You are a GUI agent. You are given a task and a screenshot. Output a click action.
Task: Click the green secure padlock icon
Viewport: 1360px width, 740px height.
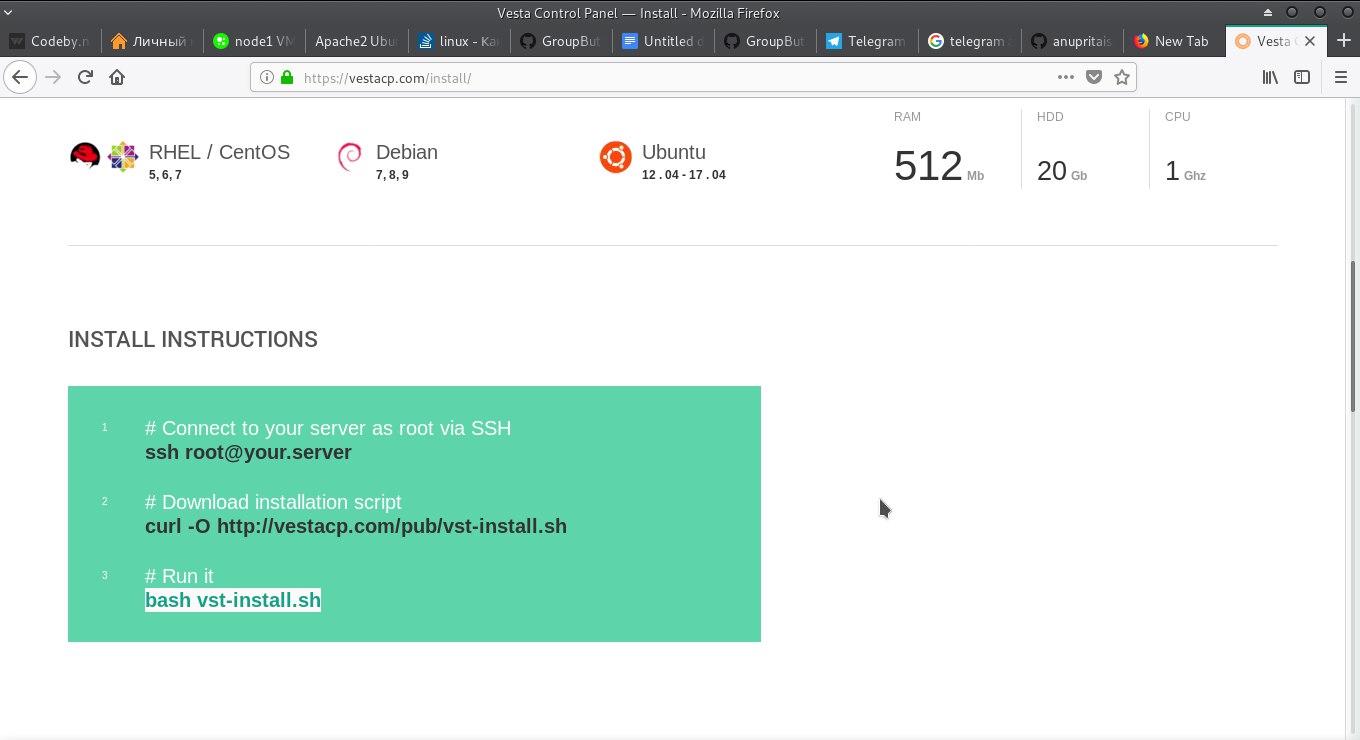(x=287, y=77)
